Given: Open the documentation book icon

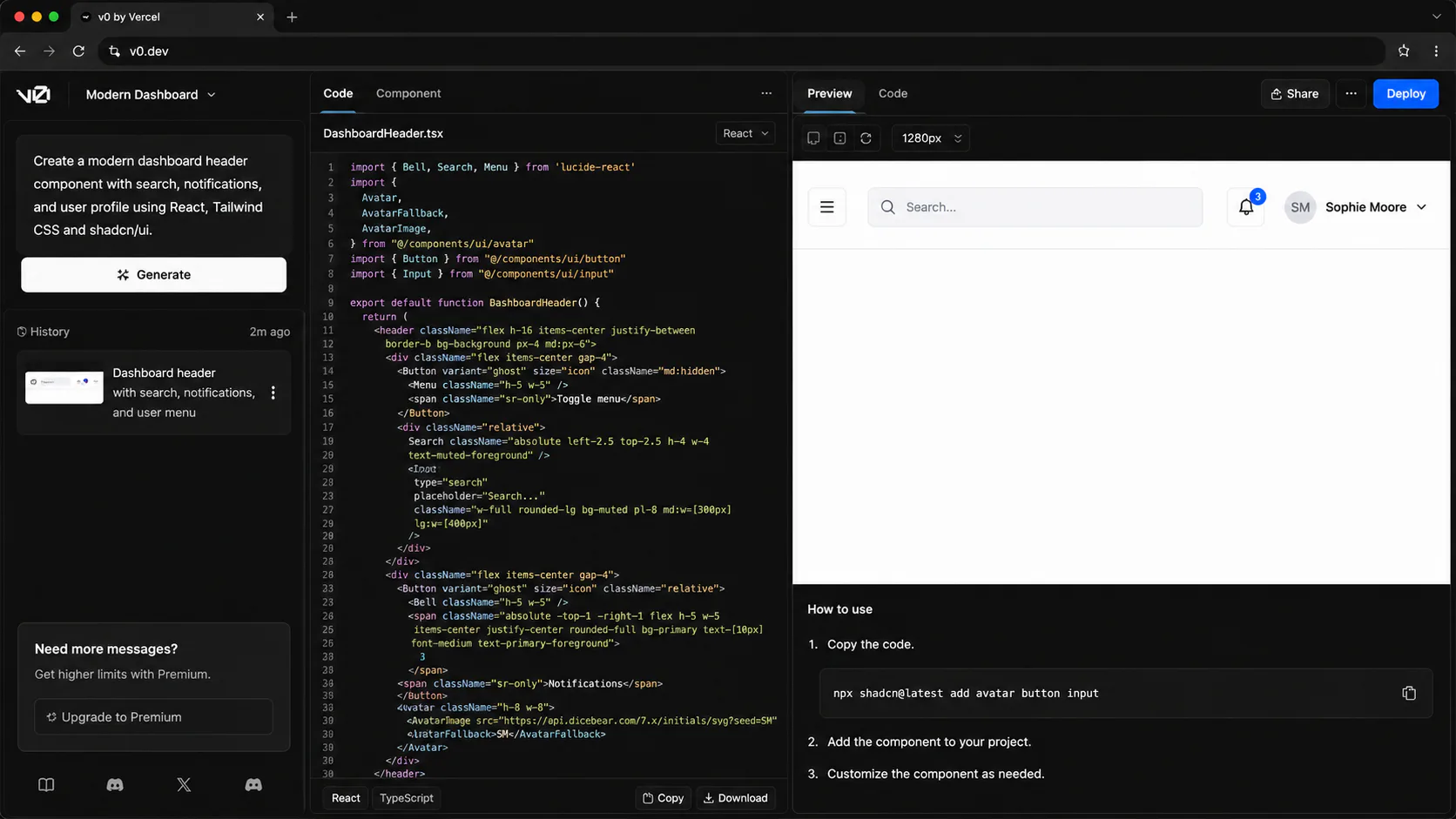Looking at the screenshot, I should pos(46,784).
